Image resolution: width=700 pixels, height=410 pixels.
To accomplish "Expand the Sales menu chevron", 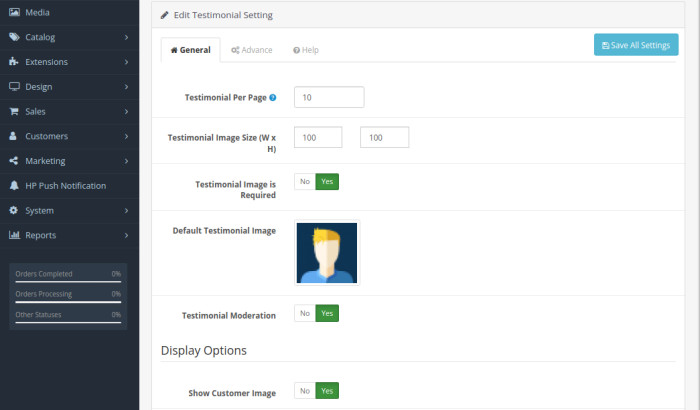I will [126, 111].
